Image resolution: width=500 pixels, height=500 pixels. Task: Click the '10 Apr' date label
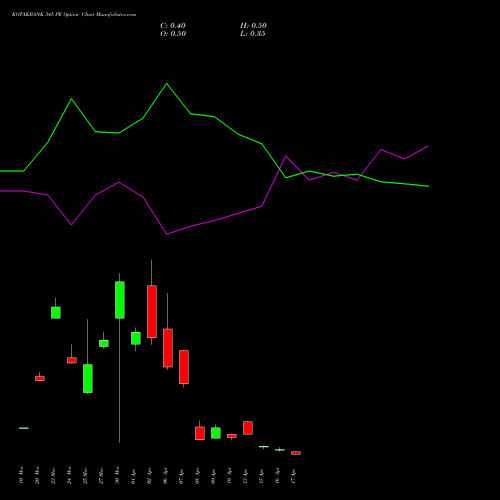(229, 475)
